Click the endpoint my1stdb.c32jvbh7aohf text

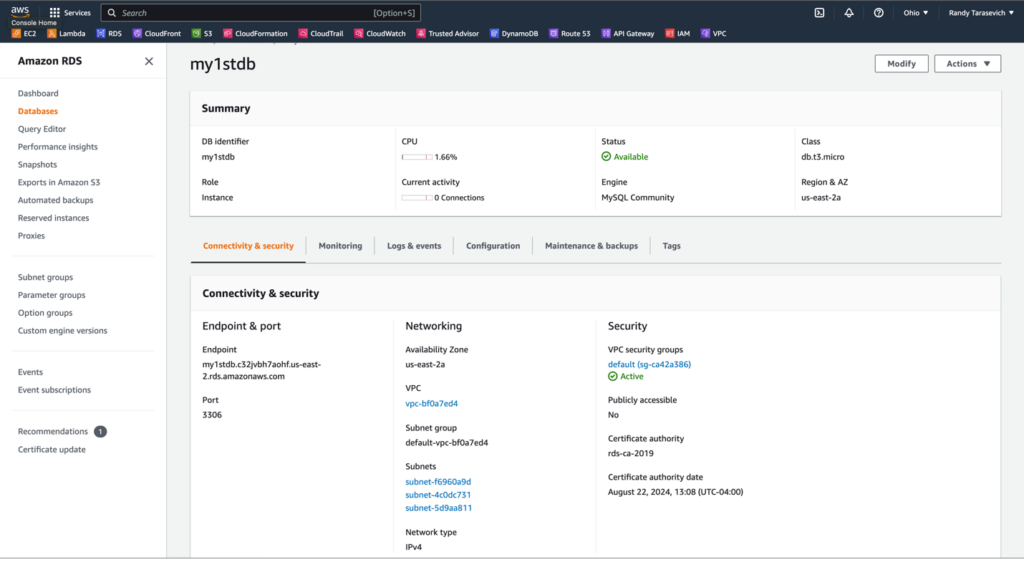261,370
